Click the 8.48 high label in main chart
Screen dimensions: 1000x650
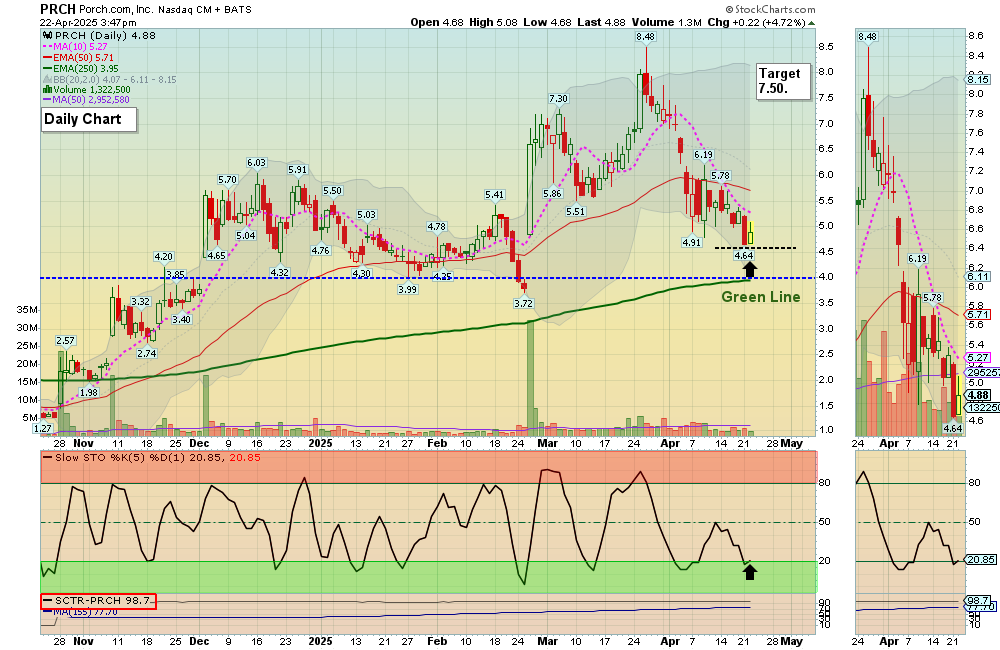(x=645, y=37)
